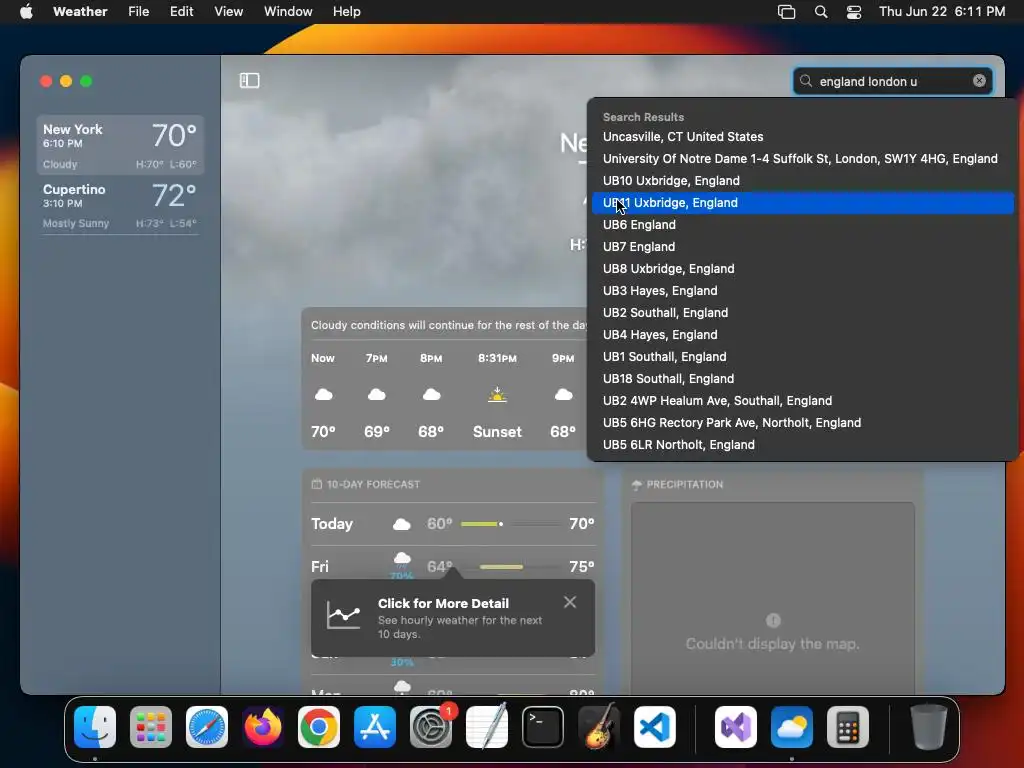Click the Sunset 8:31PM hourly entry
Image resolution: width=1024 pixels, height=768 pixels.
pyautogui.click(x=497, y=395)
